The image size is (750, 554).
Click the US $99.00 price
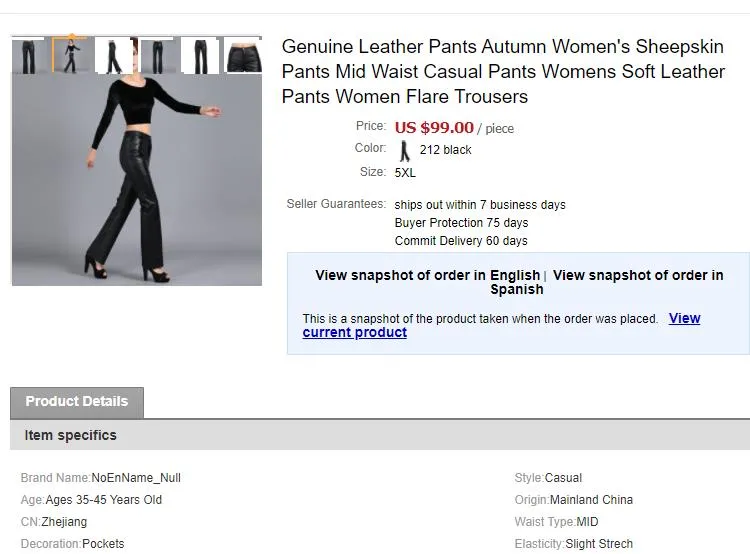[x=434, y=127]
